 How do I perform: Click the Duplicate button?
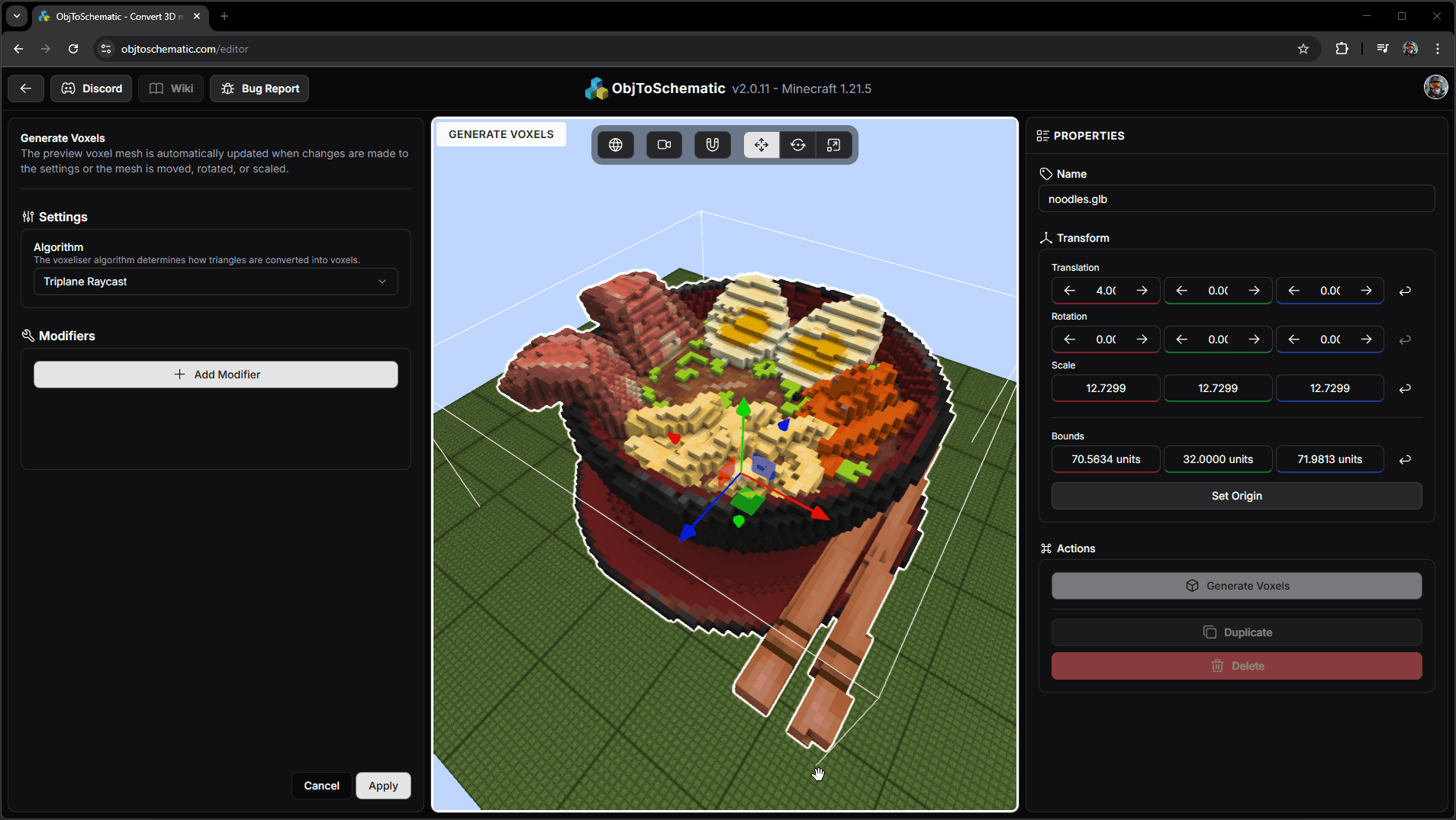(x=1236, y=632)
